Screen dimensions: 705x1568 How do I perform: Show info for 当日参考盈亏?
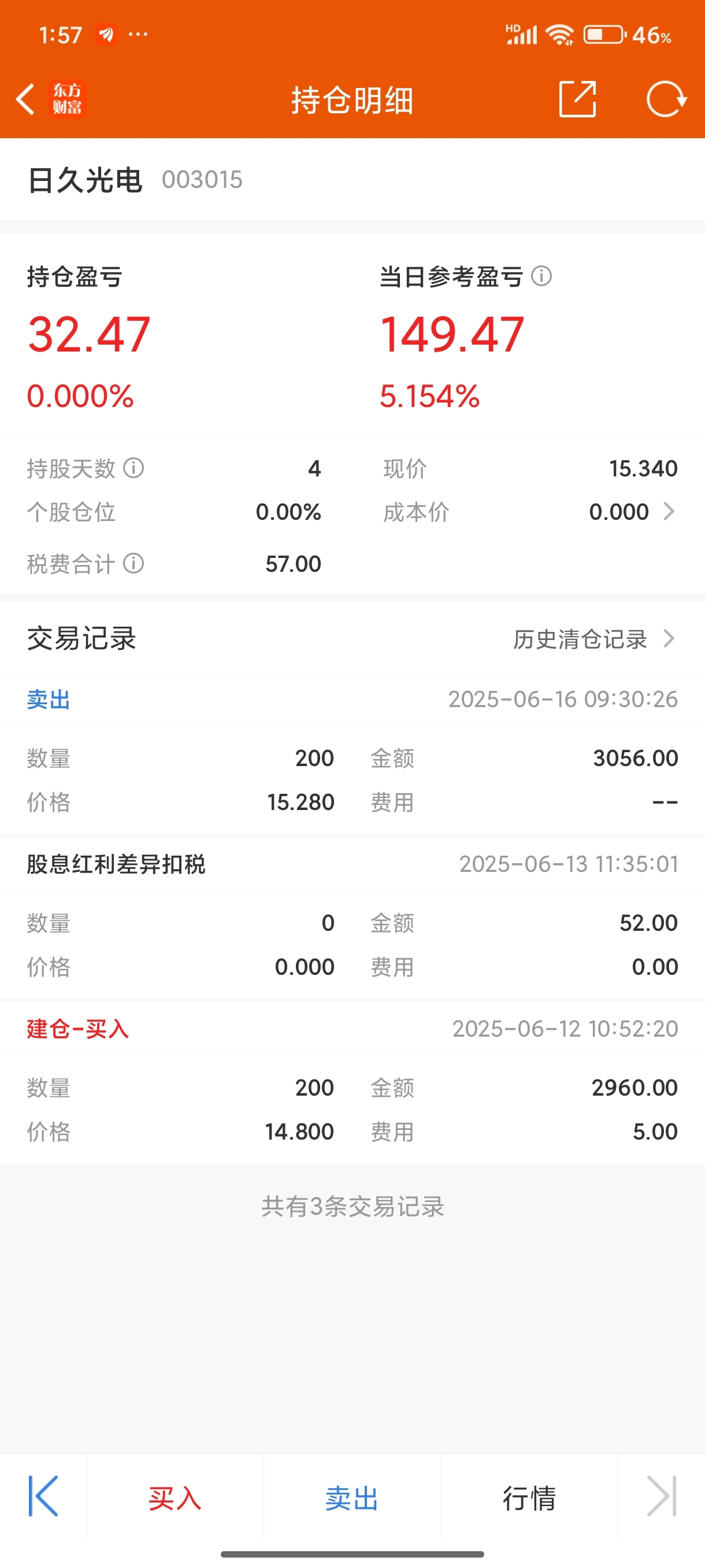(541, 276)
